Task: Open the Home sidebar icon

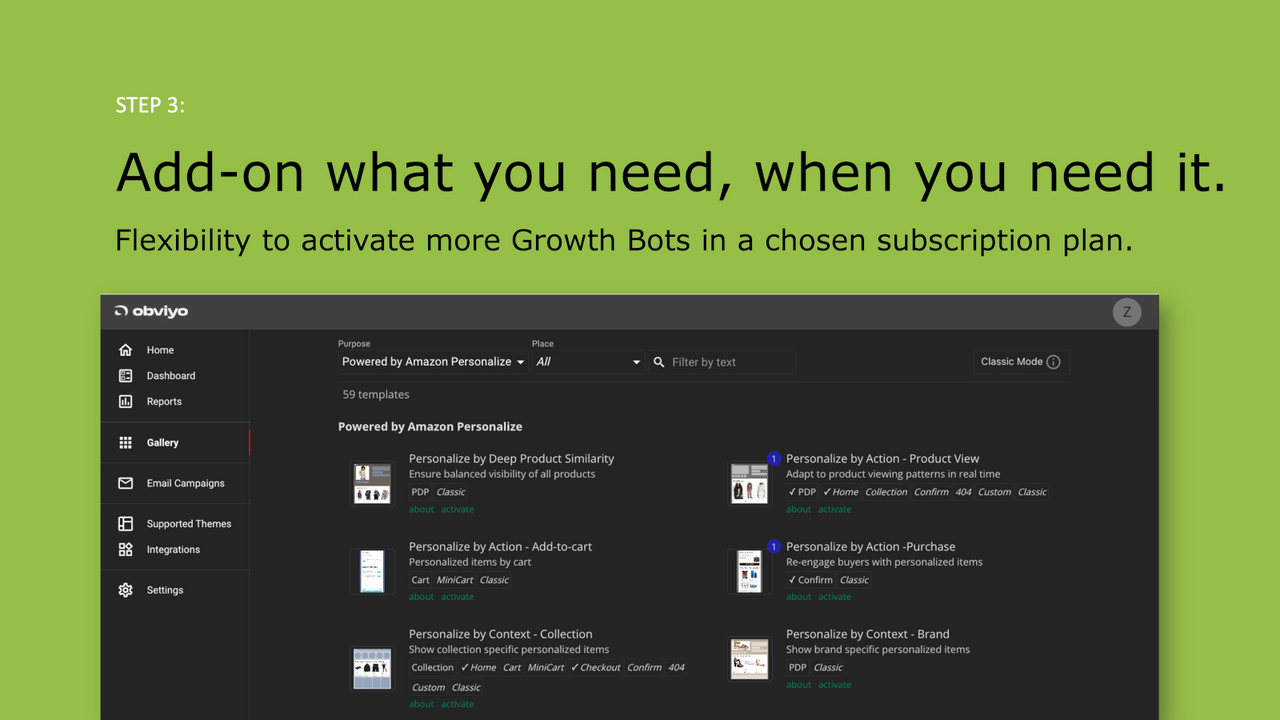Action: pyautogui.click(x=125, y=350)
